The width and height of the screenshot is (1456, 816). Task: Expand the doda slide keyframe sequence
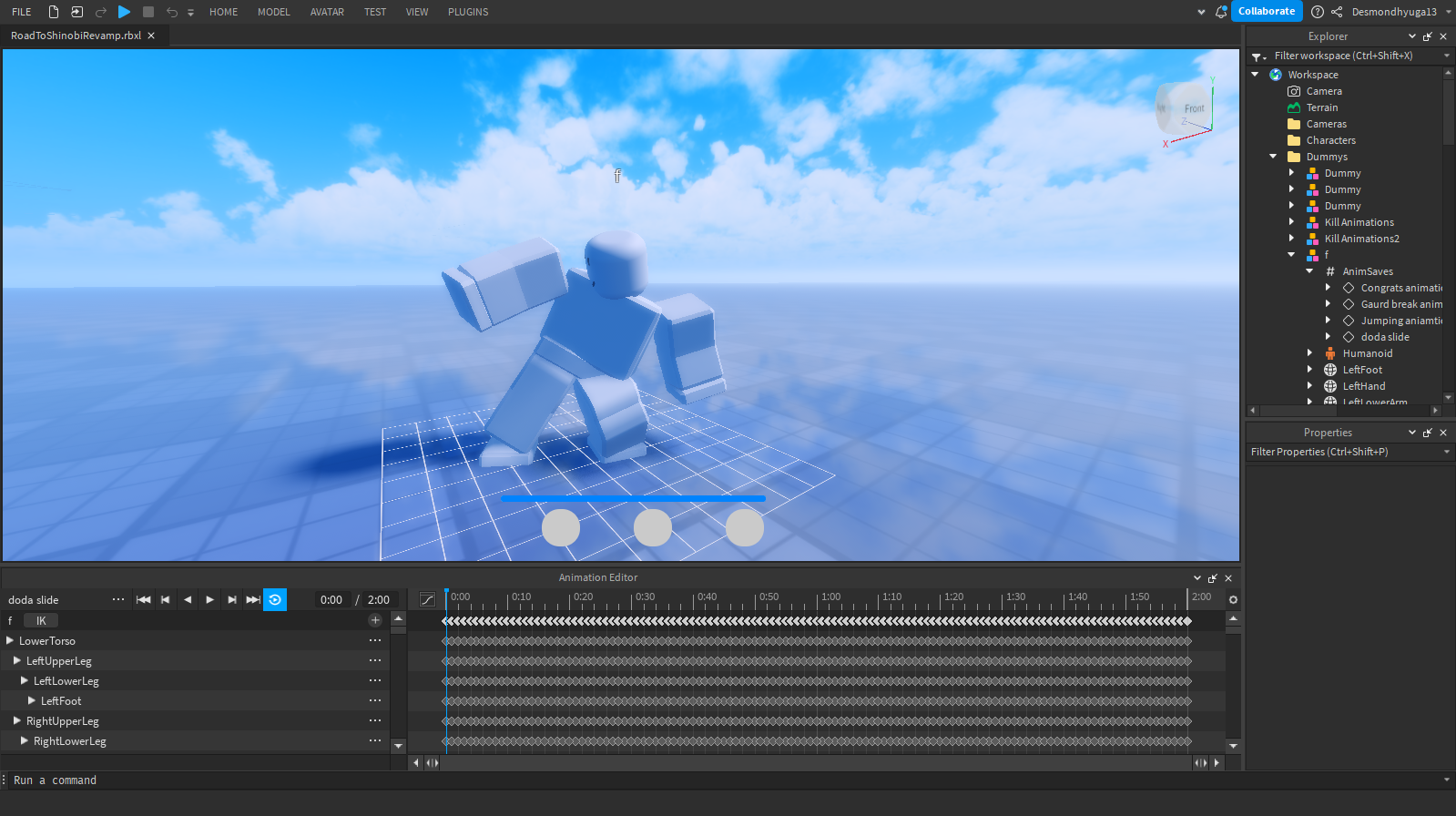1329,337
